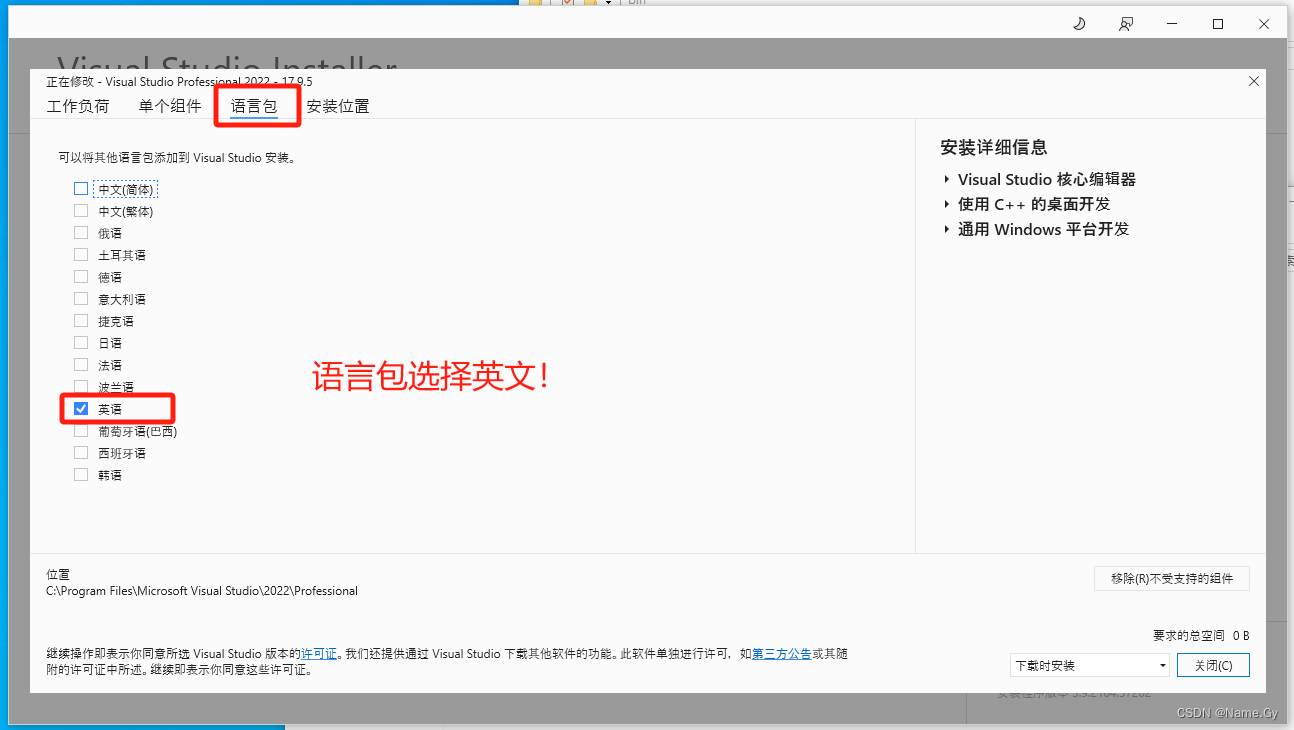Switch to the 单个组件 tab

(169, 105)
